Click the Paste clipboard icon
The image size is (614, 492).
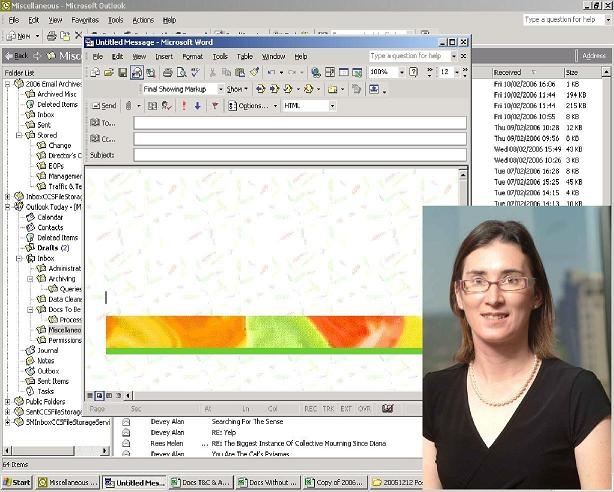pos(240,72)
